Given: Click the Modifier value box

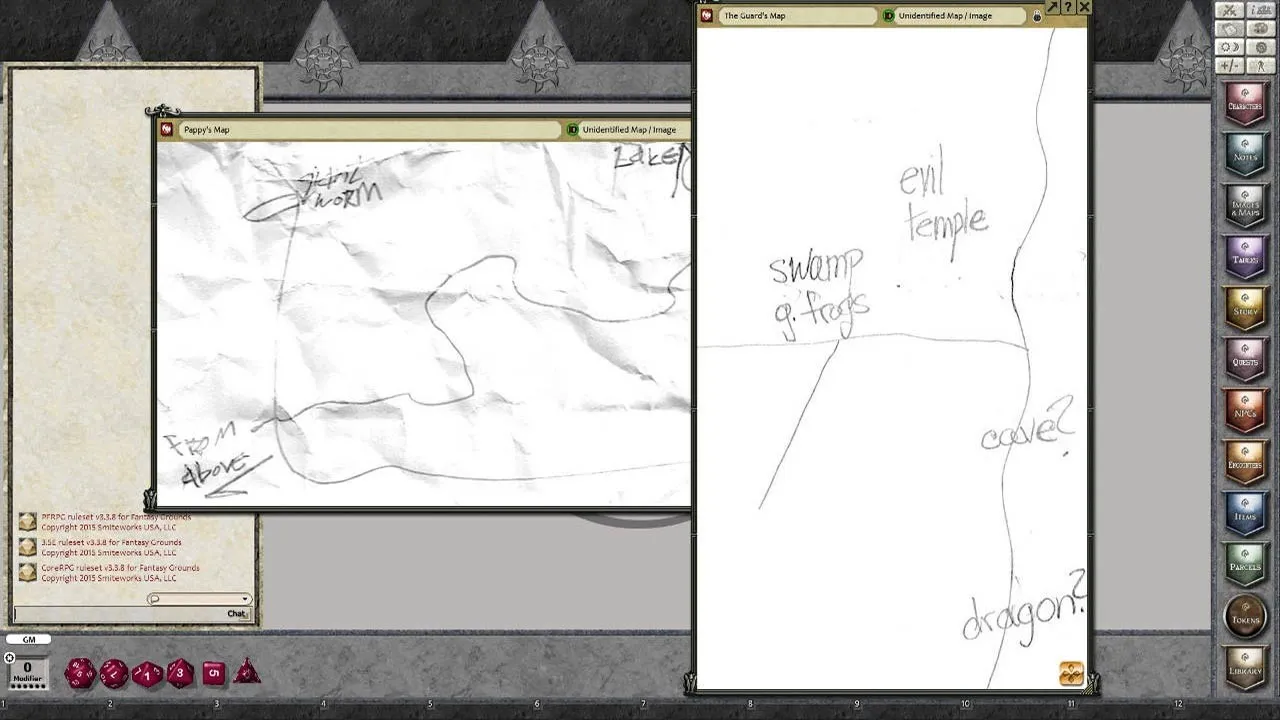Looking at the screenshot, I should 27,672.
